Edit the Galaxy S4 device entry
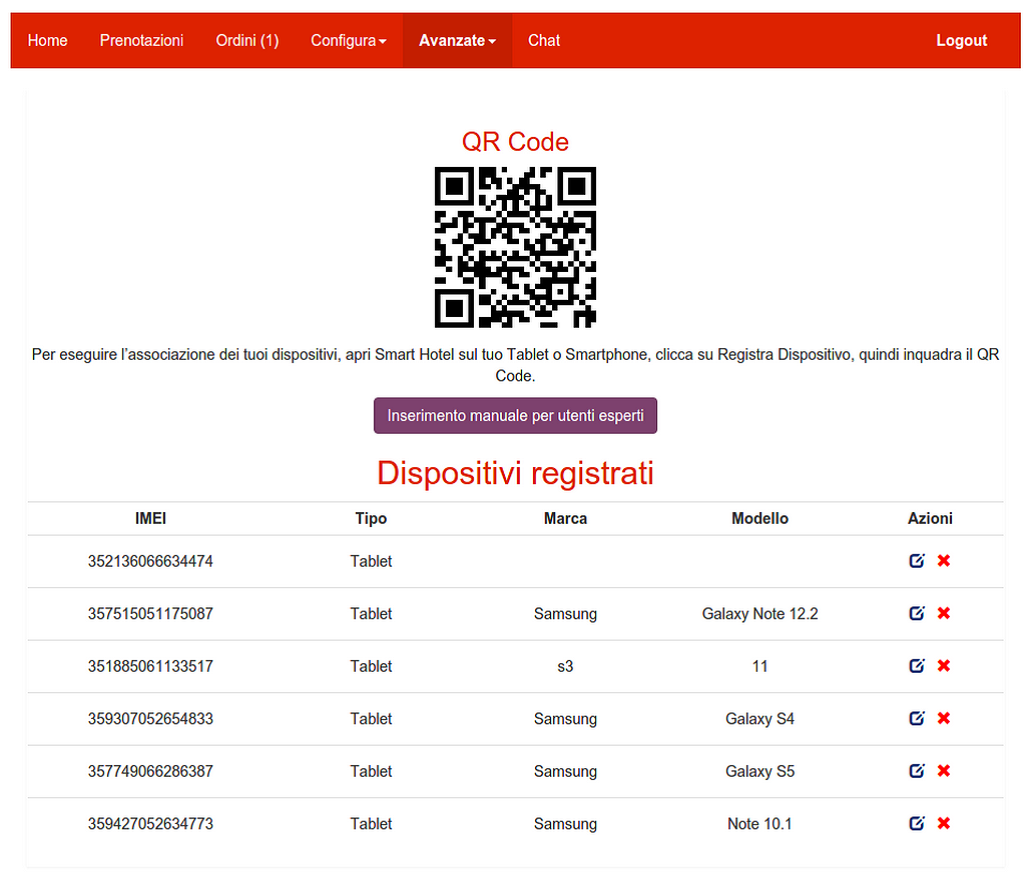This screenshot has width=1036, height=885. point(916,718)
